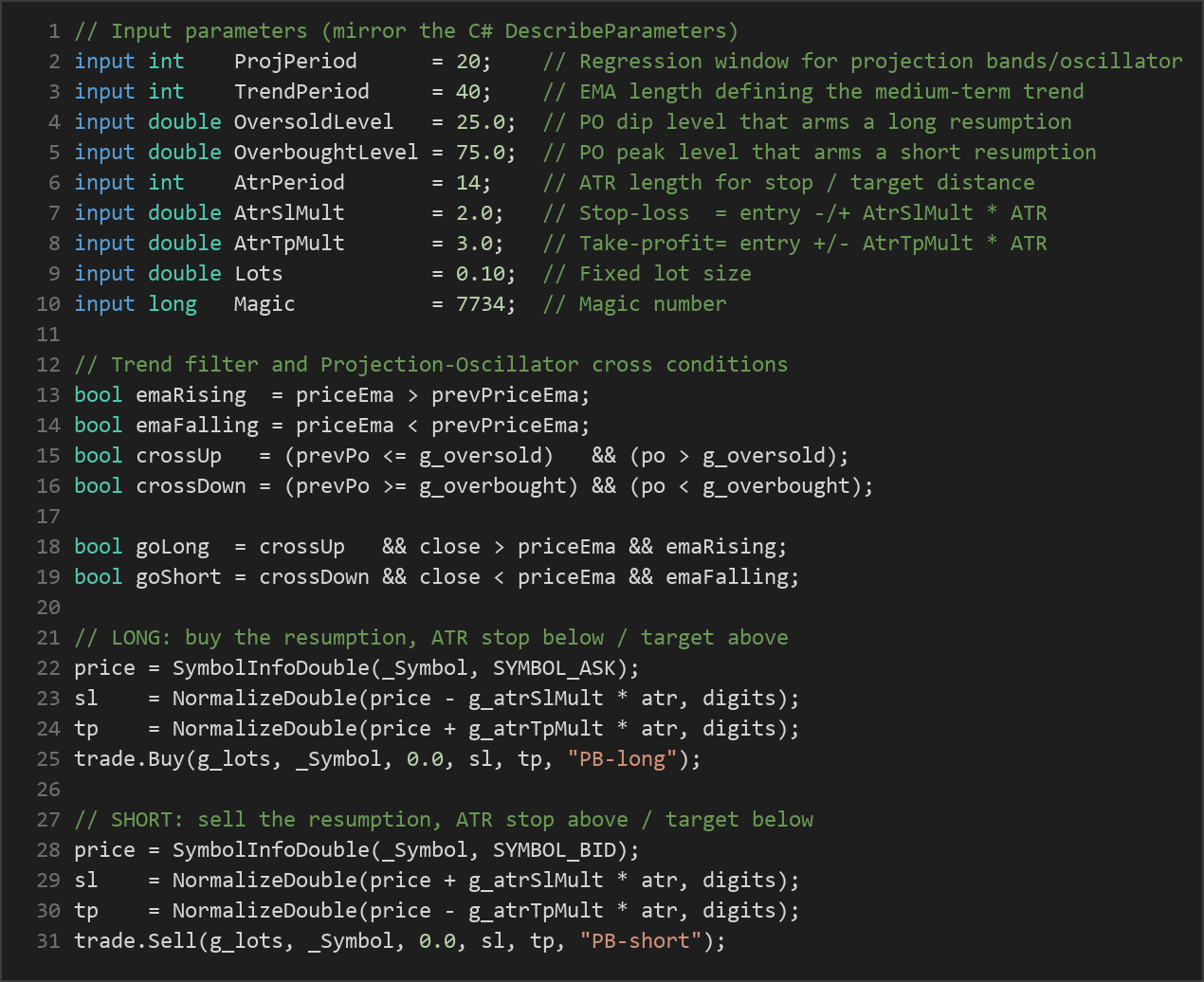Click the identifier Lots on line 9

tap(259, 274)
